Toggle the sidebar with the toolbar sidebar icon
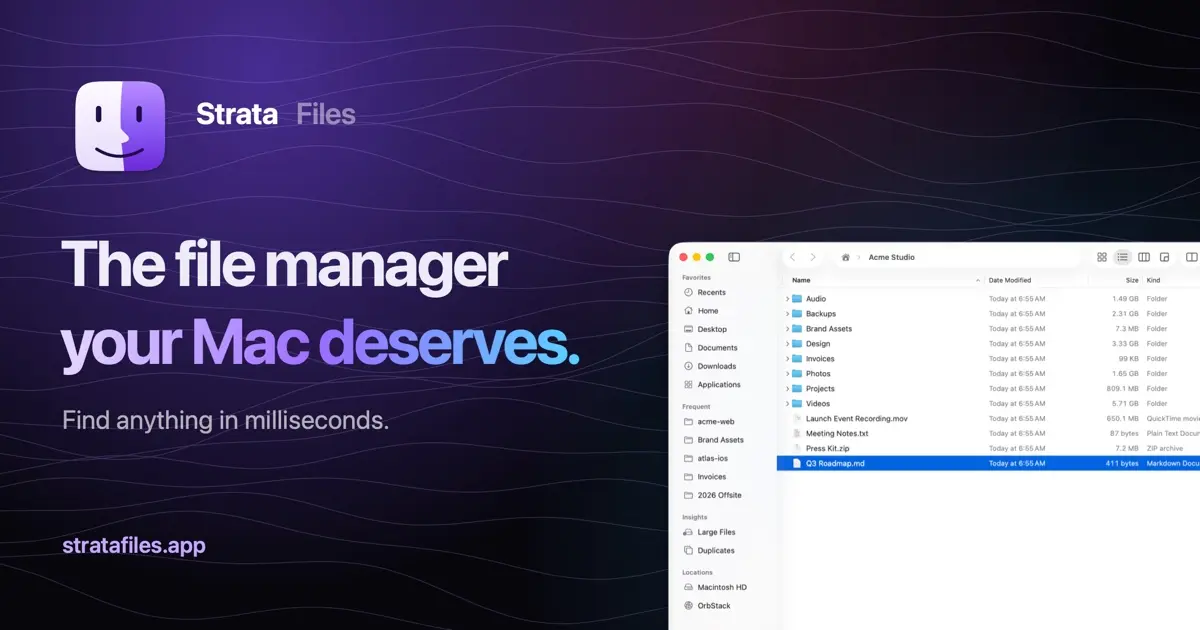Image resolution: width=1200 pixels, height=630 pixels. tap(734, 257)
